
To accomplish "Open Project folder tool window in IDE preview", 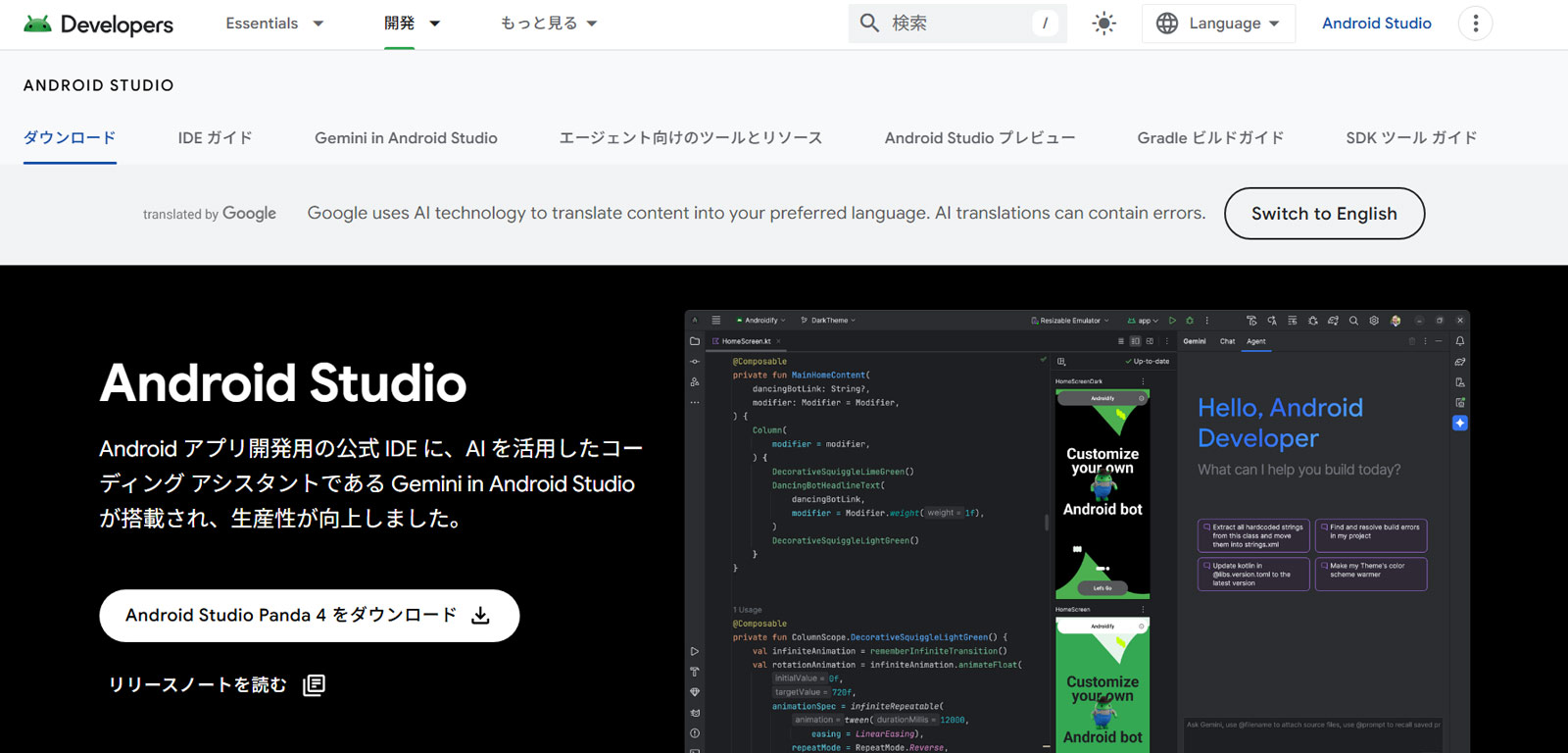I will (695, 341).
